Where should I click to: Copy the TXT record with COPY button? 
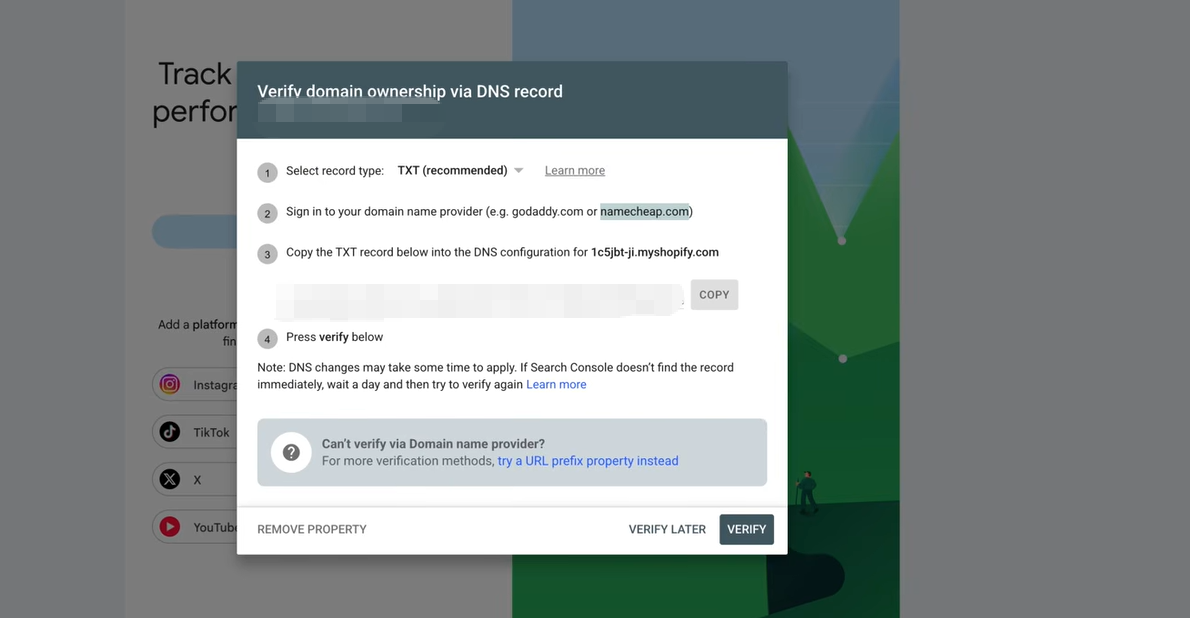(x=714, y=295)
